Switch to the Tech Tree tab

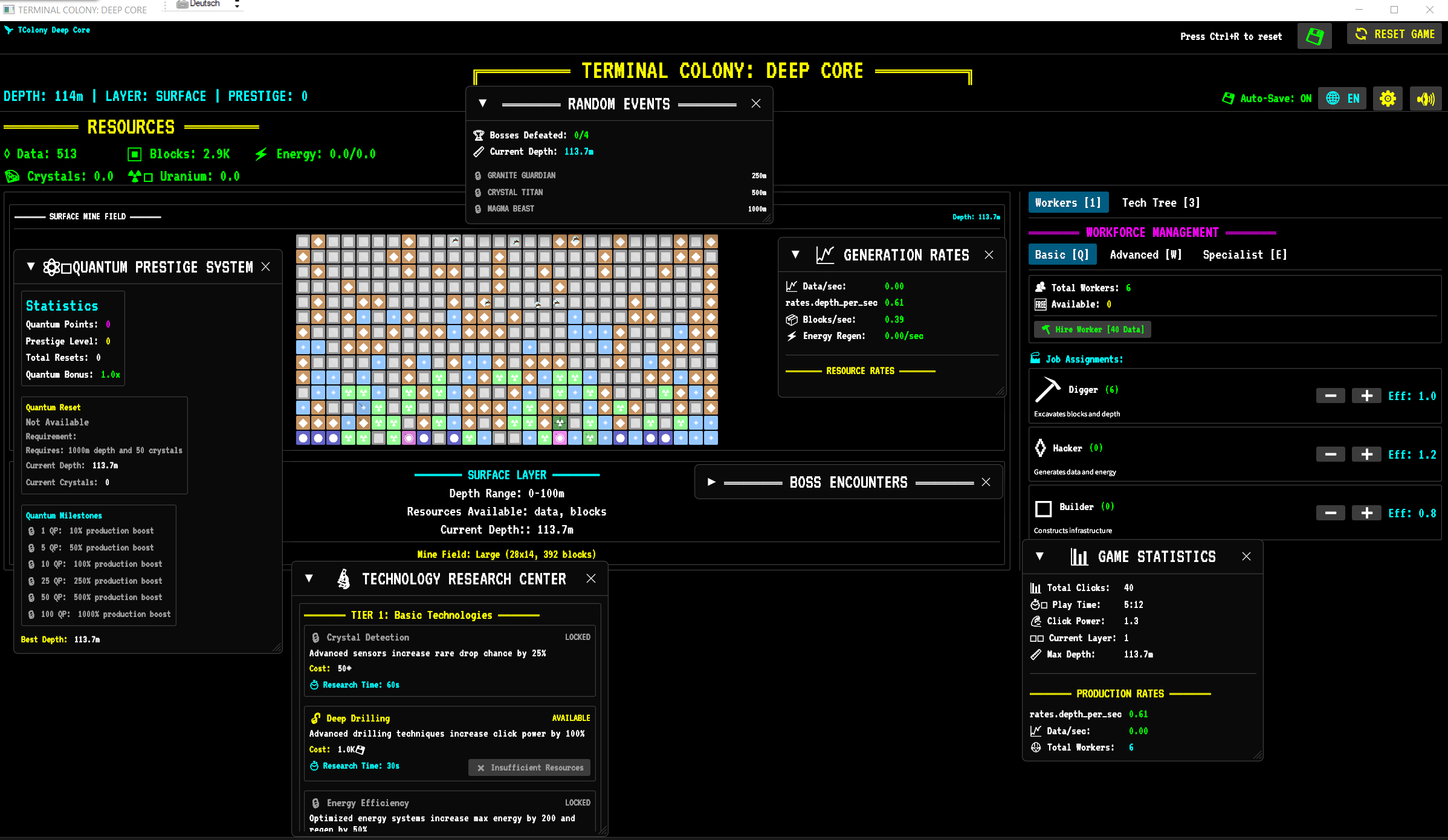1160,202
